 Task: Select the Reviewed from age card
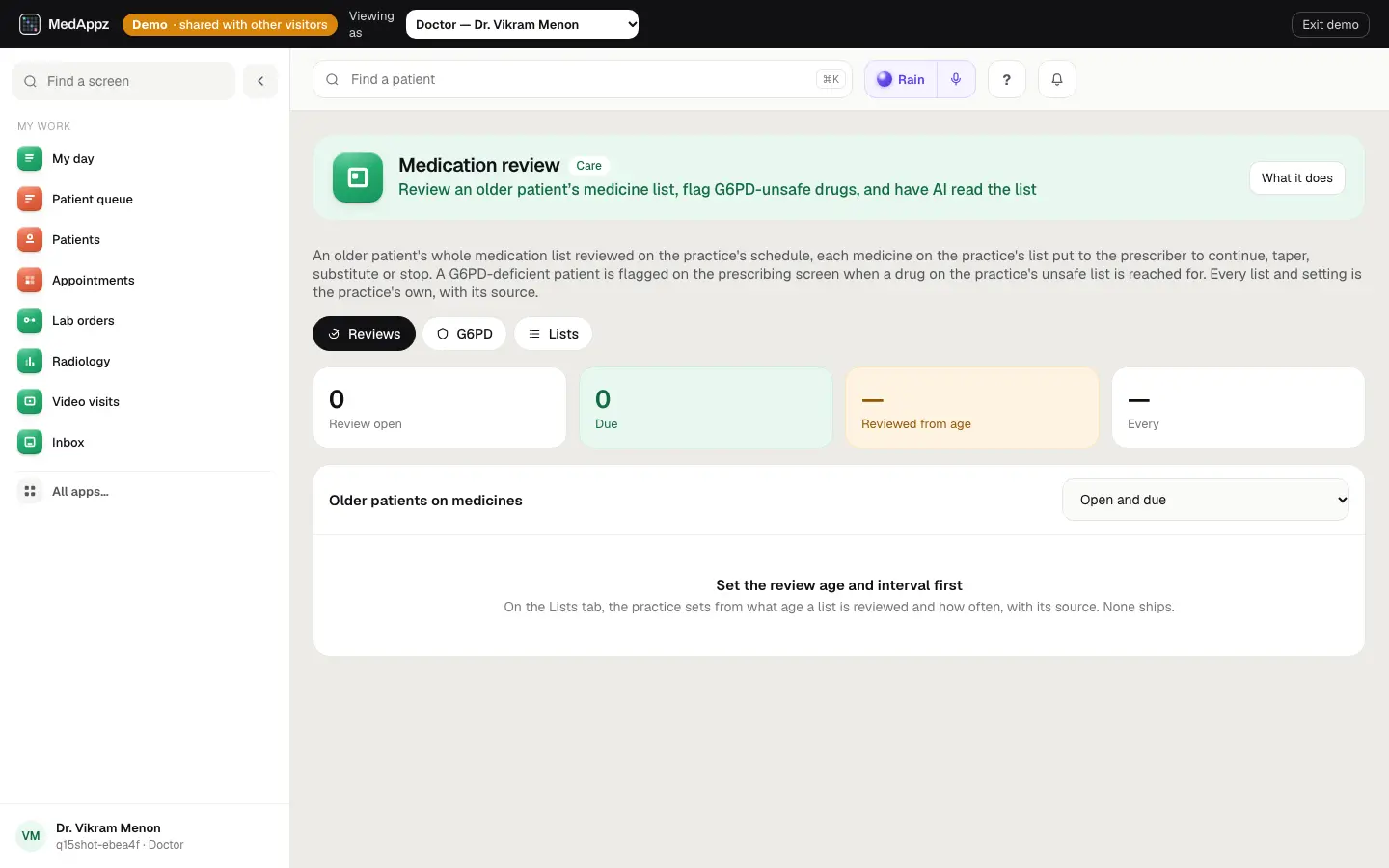tap(972, 407)
